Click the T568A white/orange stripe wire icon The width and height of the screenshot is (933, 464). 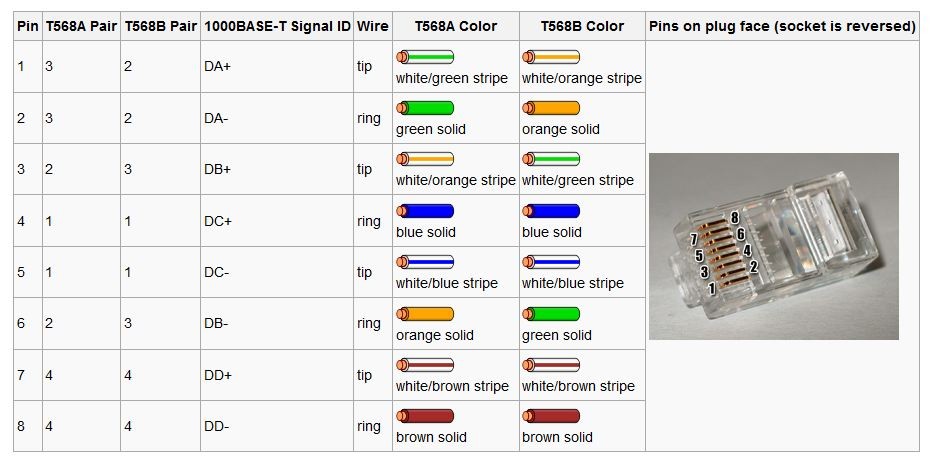point(425,159)
